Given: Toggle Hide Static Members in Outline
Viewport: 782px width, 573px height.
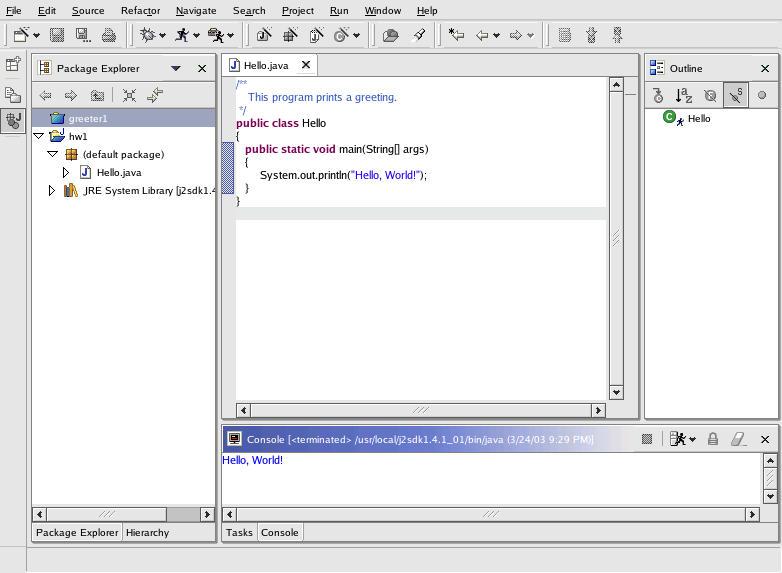Looking at the screenshot, I should point(735,96).
